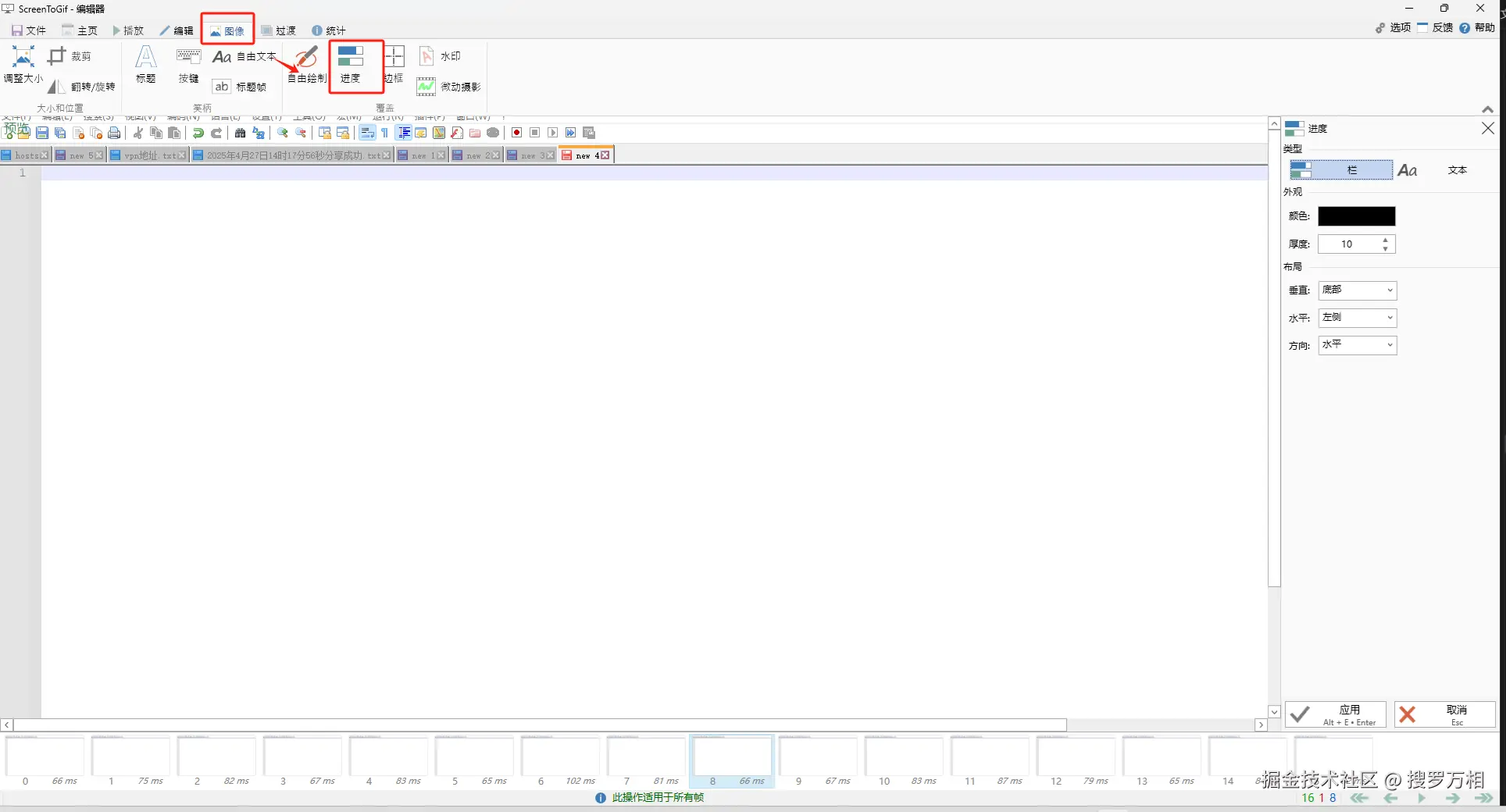Jump to the first frame
The width and height of the screenshot is (1506, 812).
1360,798
